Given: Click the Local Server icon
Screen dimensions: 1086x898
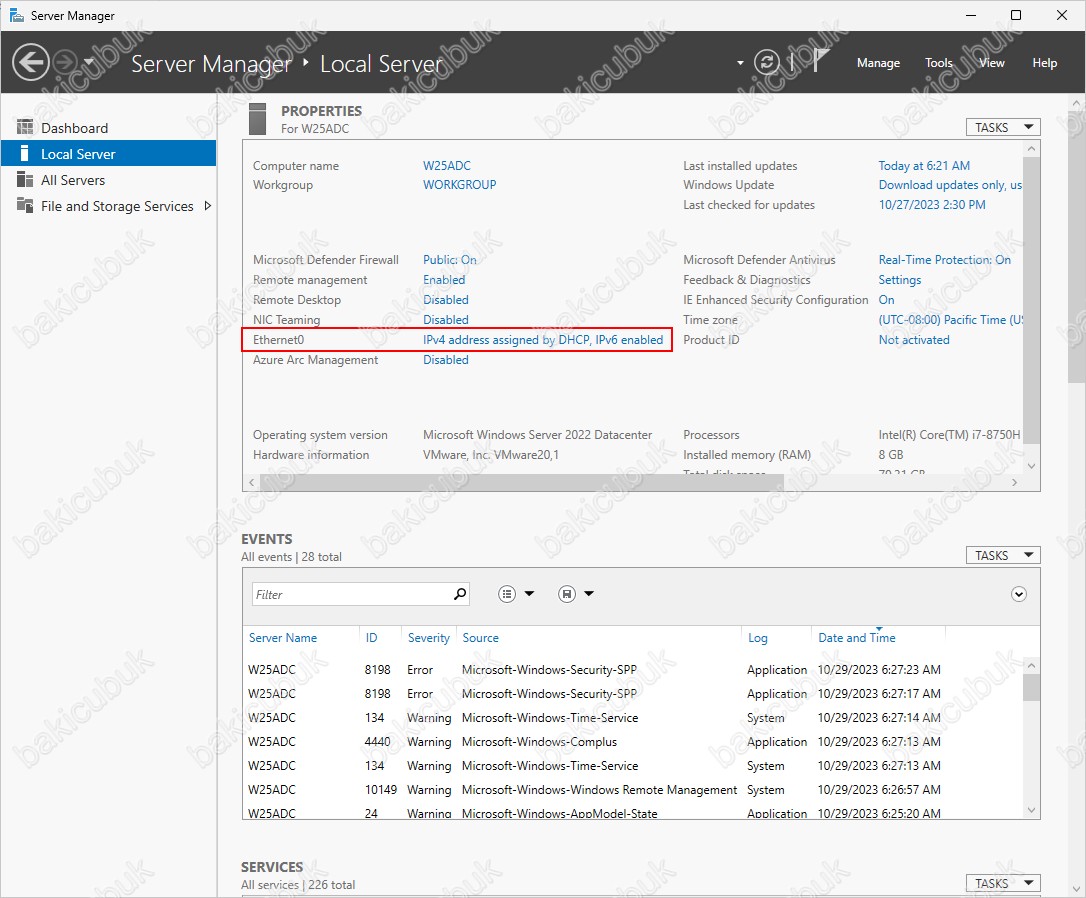Looking at the screenshot, I should pyautogui.click(x=25, y=153).
